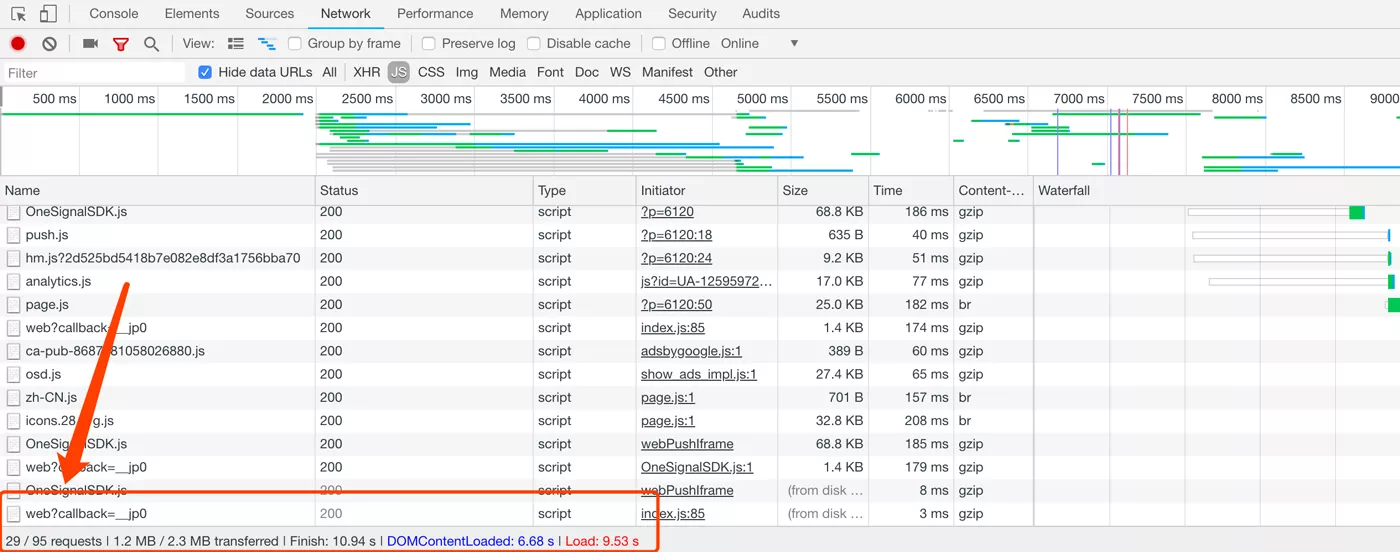This screenshot has height=552, width=1400.
Task: Check the Disable cache option
Action: [x=534, y=44]
